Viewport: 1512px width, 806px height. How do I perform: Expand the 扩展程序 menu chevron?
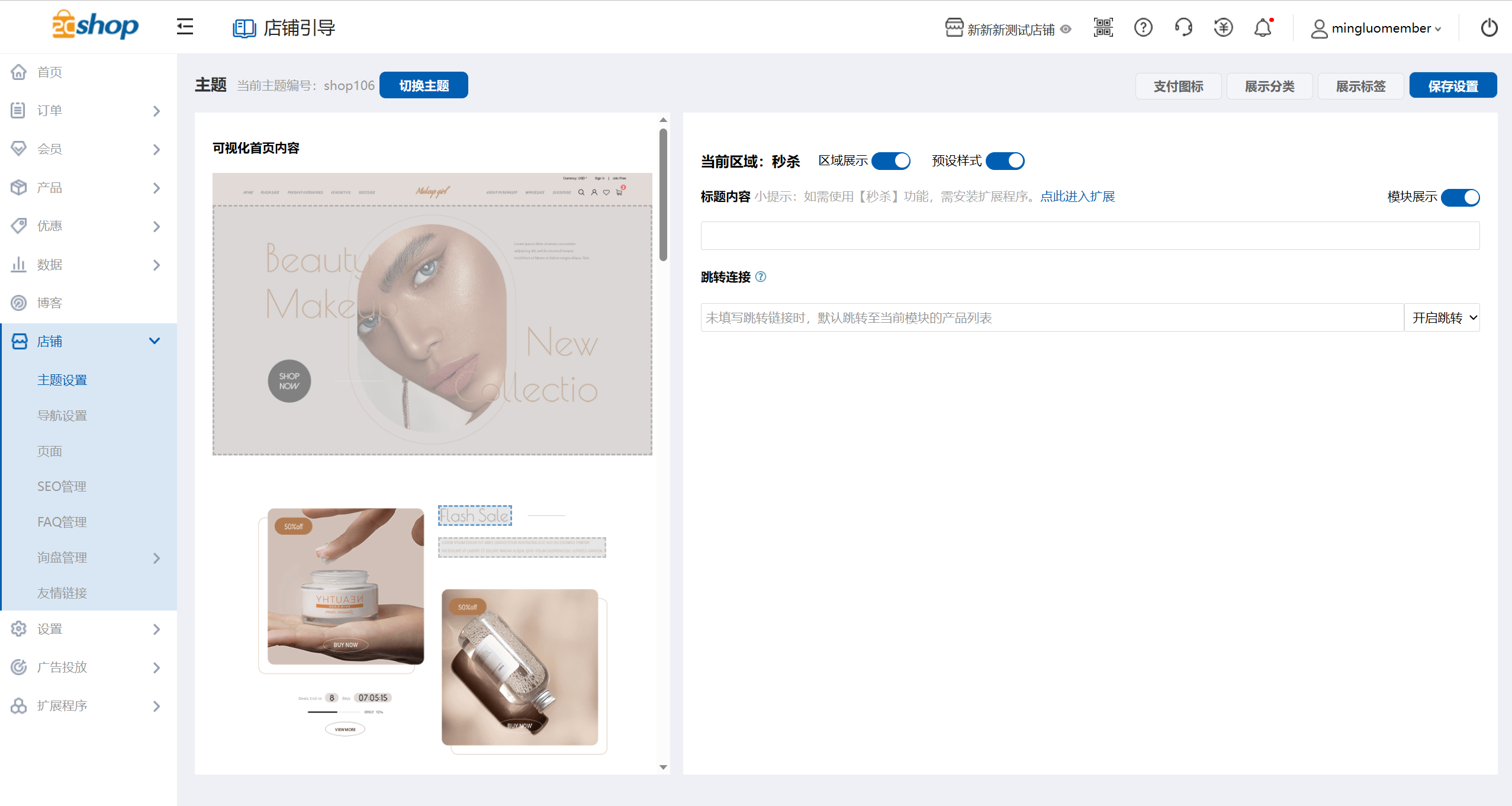point(156,706)
